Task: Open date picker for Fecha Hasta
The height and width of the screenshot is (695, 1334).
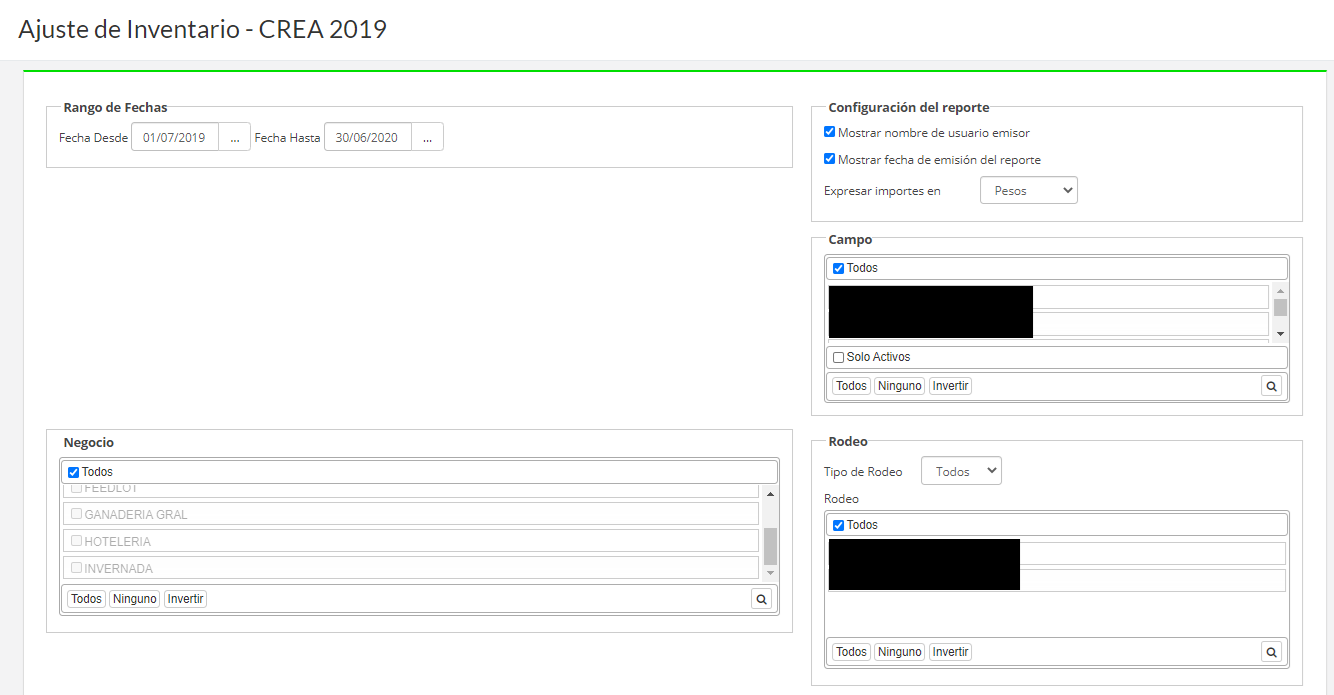Action: coord(427,138)
